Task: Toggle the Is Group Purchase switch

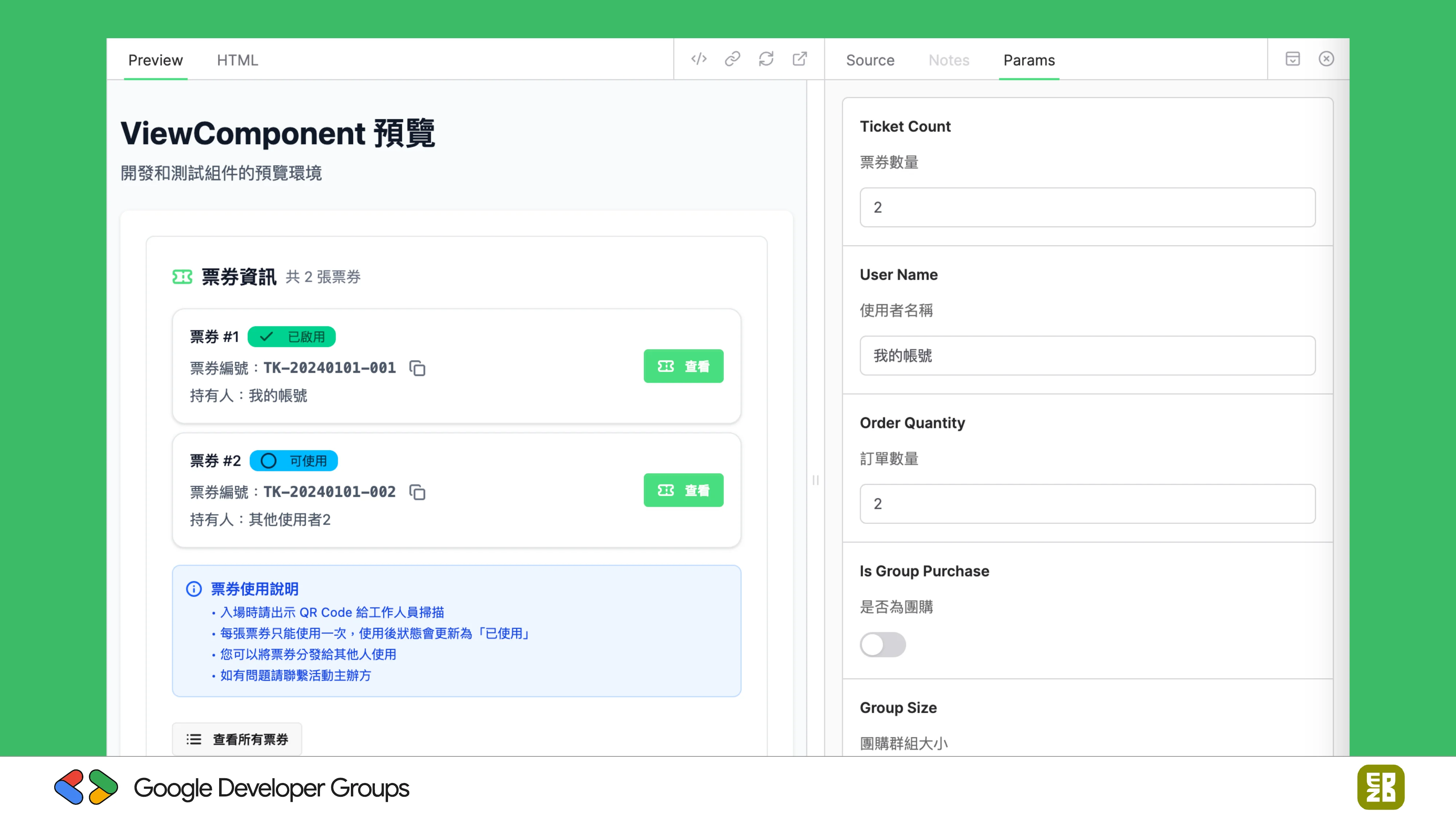Action: point(883,645)
